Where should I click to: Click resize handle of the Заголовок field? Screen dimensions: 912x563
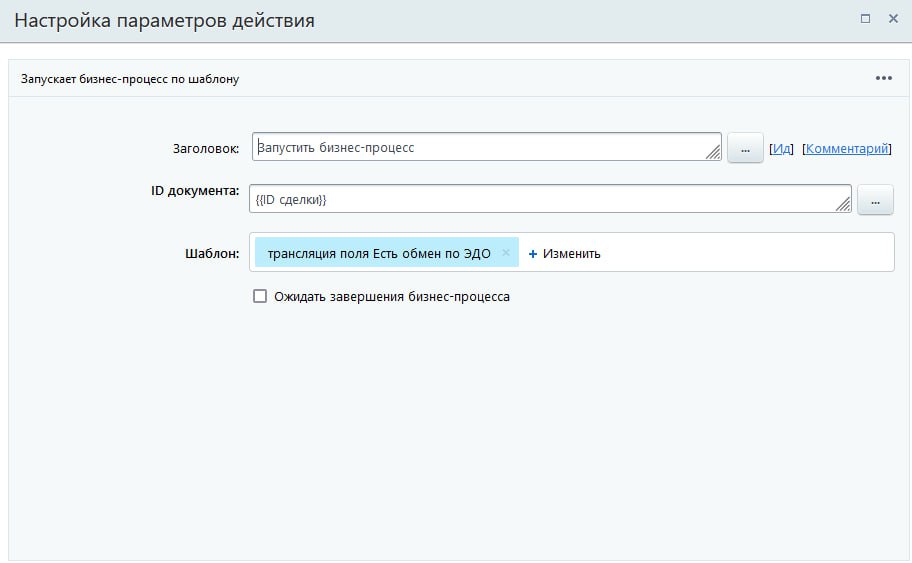tap(713, 152)
